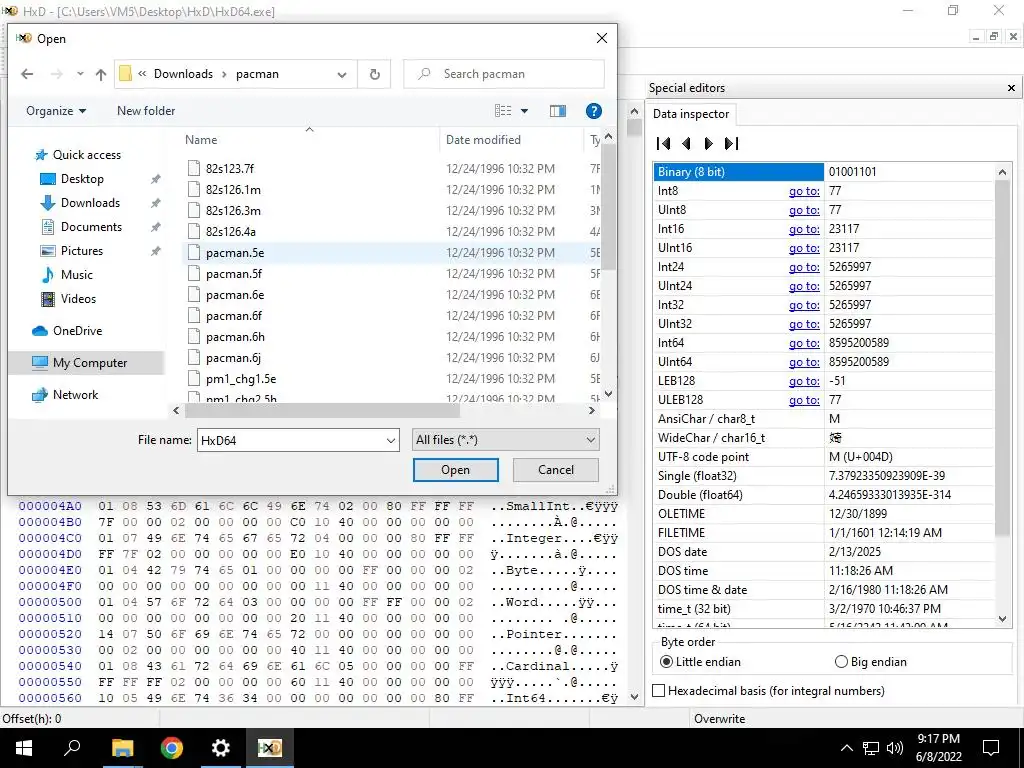The width and height of the screenshot is (1024, 768).
Task: Click the Cancel button
Action: click(x=556, y=470)
